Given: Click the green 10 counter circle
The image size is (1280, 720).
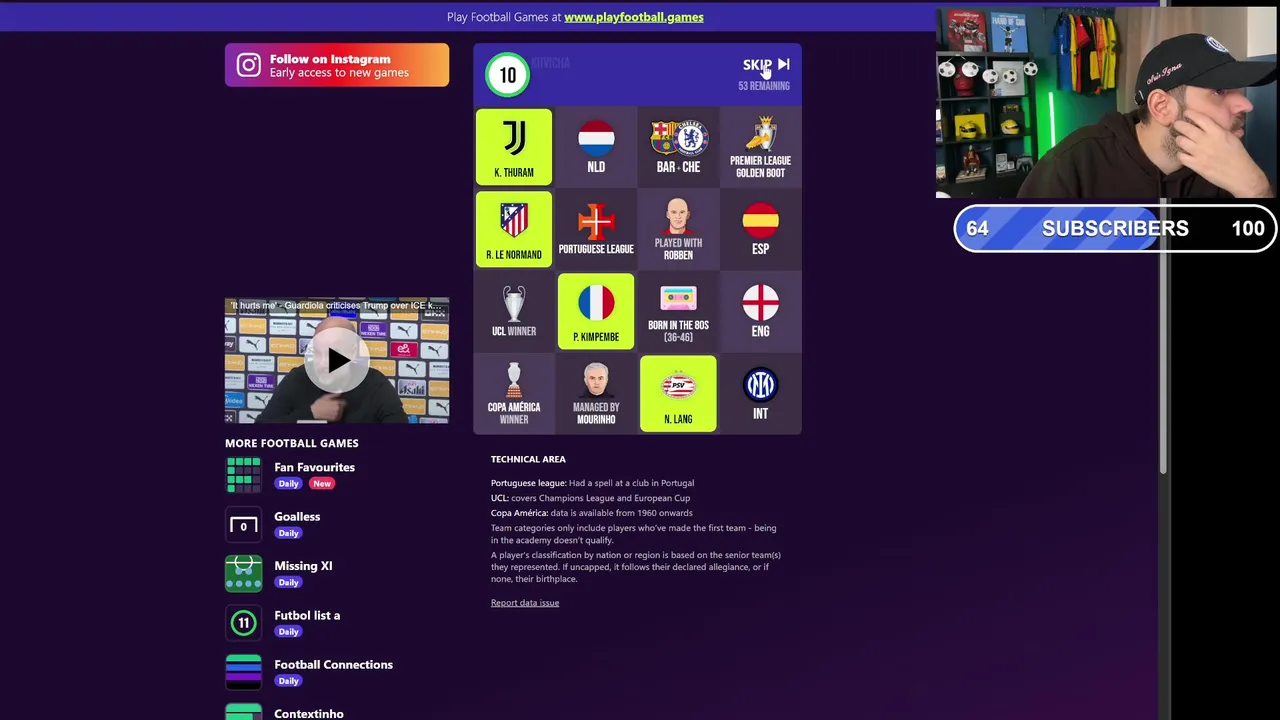Looking at the screenshot, I should (x=508, y=75).
